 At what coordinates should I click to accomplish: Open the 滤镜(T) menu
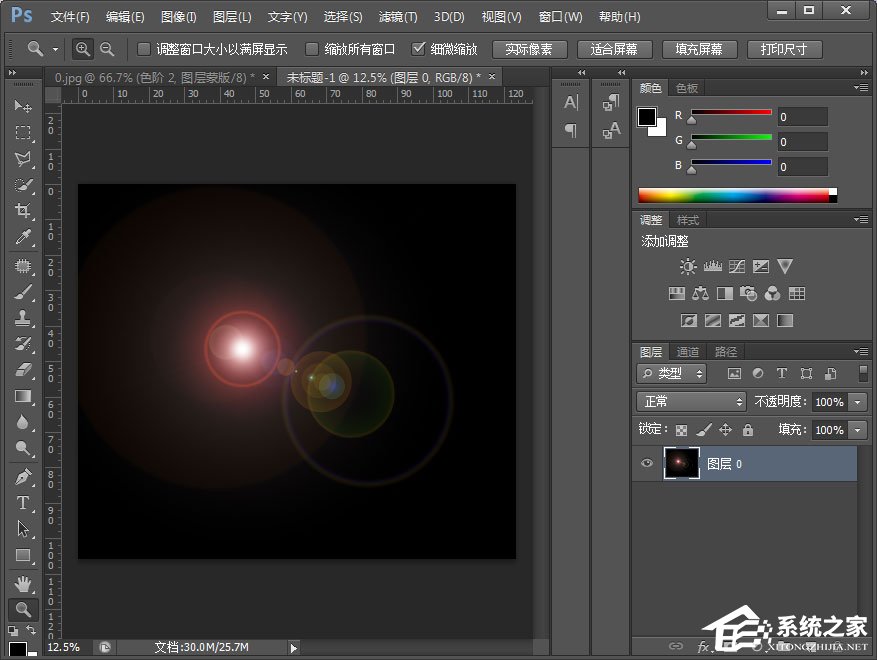(398, 17)
